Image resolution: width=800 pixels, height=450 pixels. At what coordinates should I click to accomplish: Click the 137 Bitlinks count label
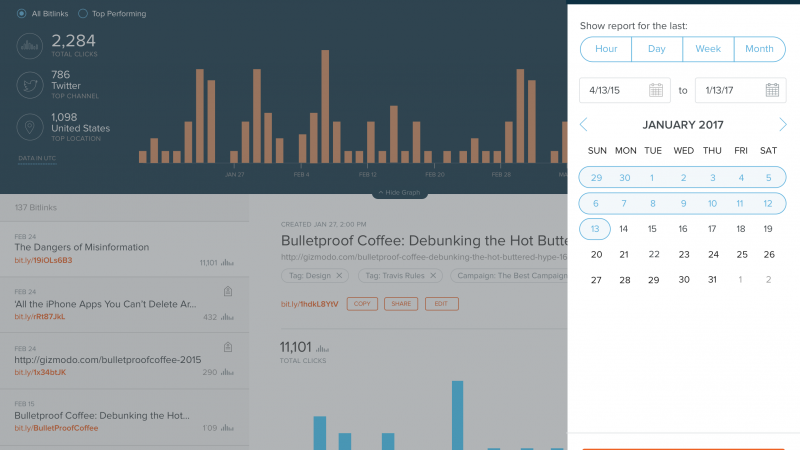click(36, 208)
